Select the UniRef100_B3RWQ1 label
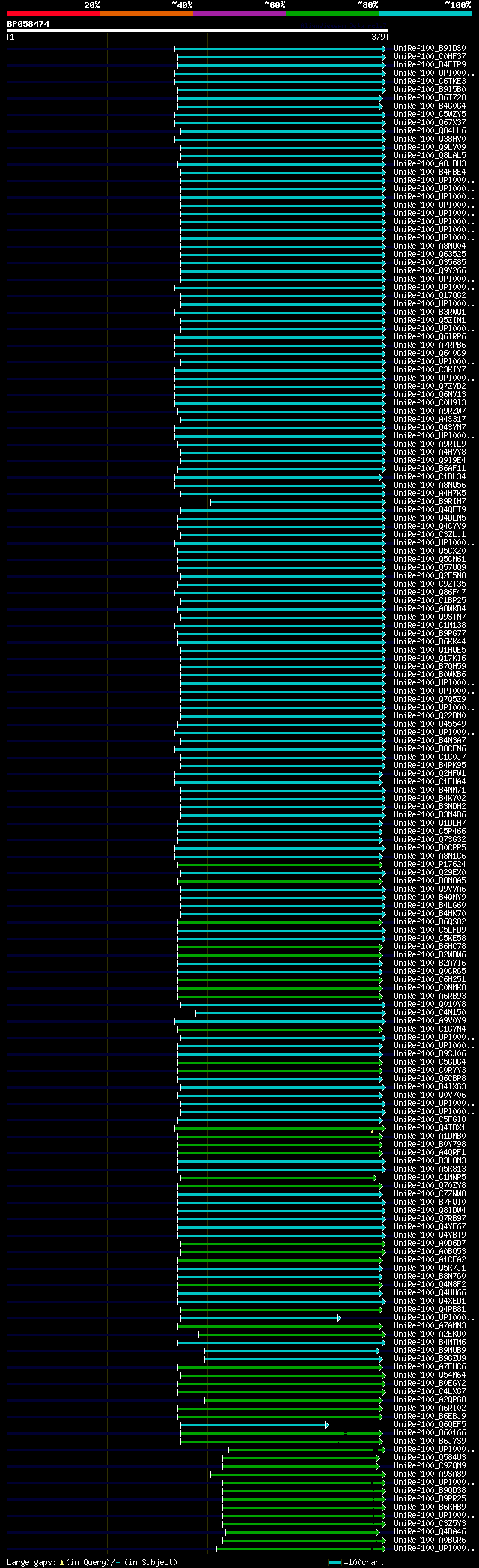 [430, 312]
